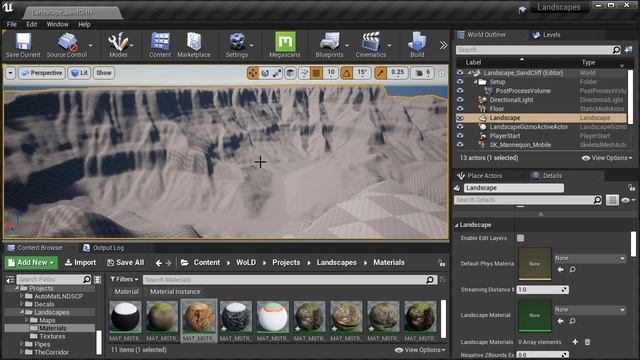Toggle scale snapping in viewport
The width and height of the screenshot is (640, 360).
pyautogui.click(x=380, y=73)
